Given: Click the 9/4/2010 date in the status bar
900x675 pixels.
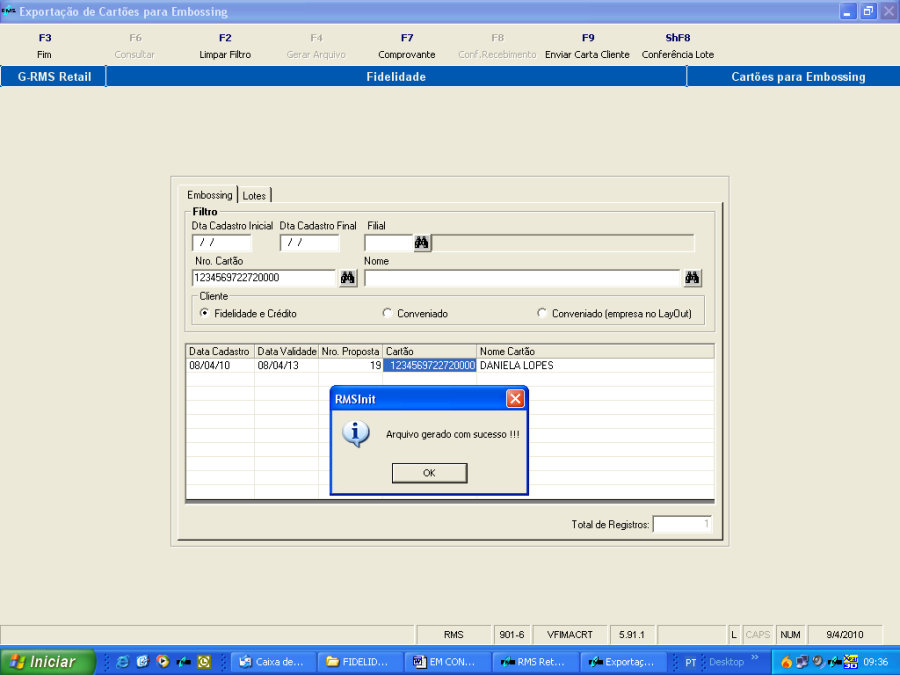Looking at the screenshot, I should 844,635.
